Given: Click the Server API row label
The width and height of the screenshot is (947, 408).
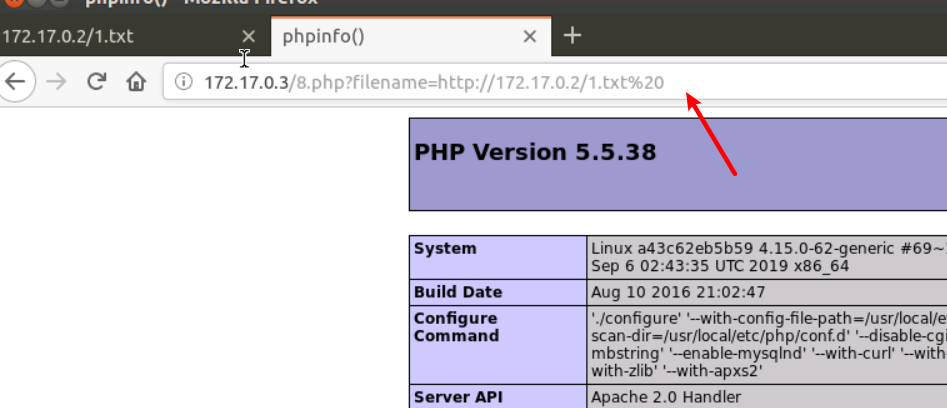Looking at the screenshot, I should coord(458,397).
